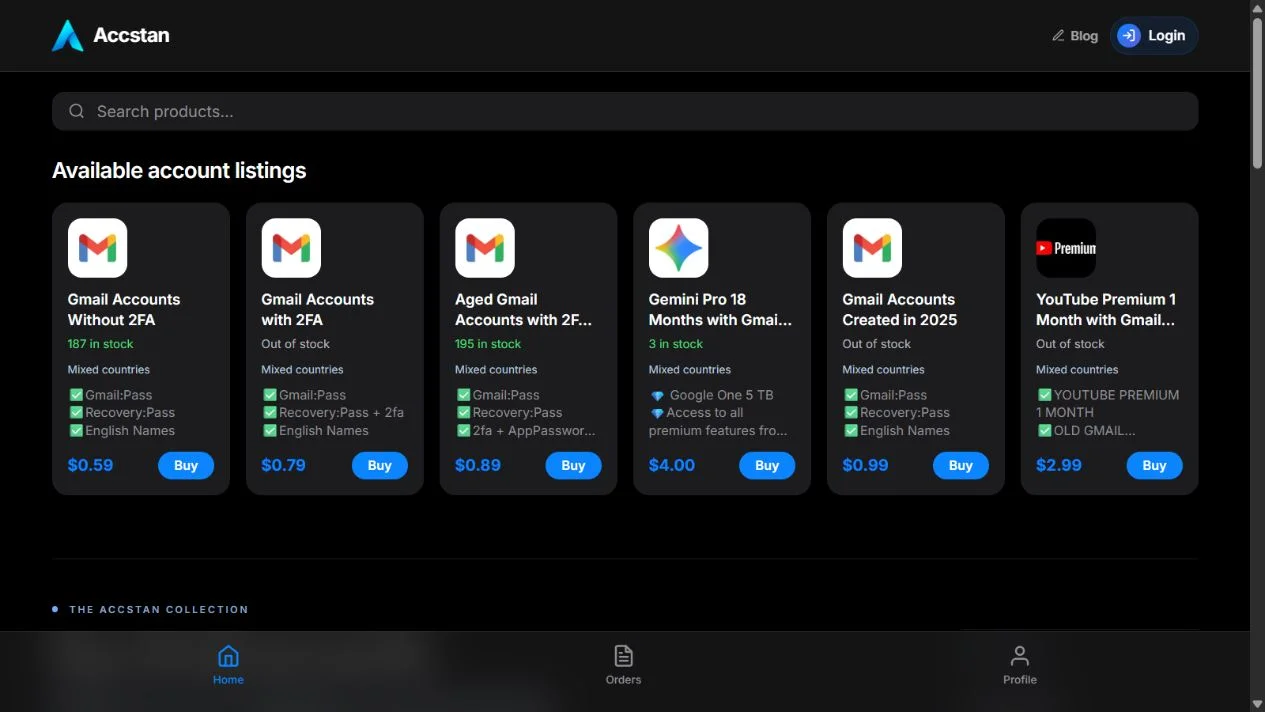Click the Gemini star icon

coord(679,248)
